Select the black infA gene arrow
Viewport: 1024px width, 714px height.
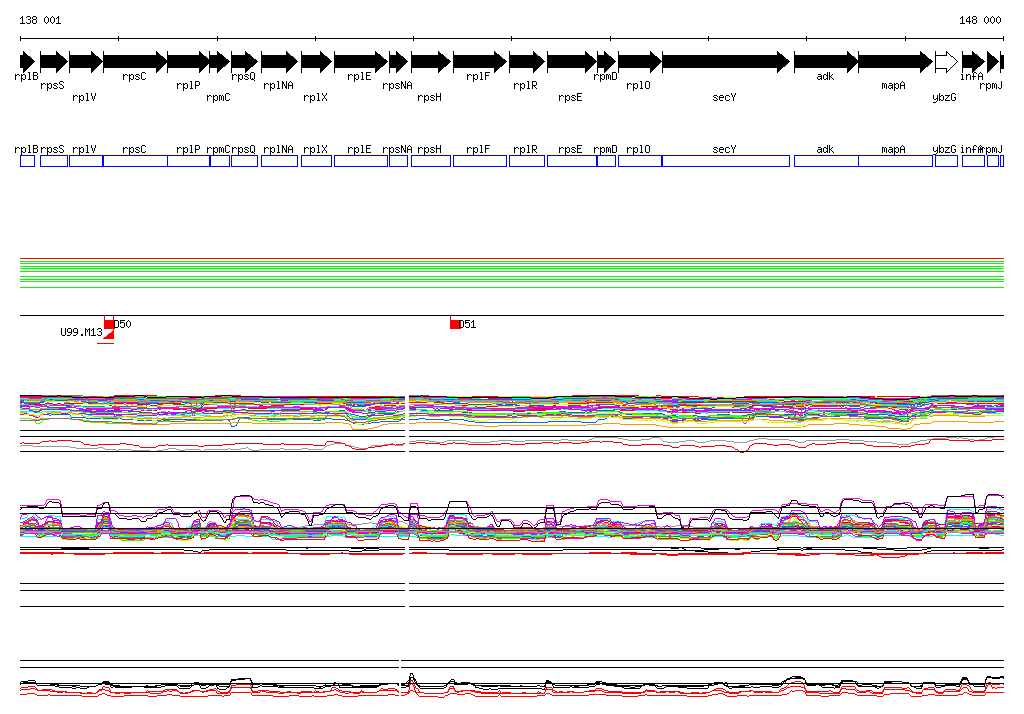click(x=974, y=62)
